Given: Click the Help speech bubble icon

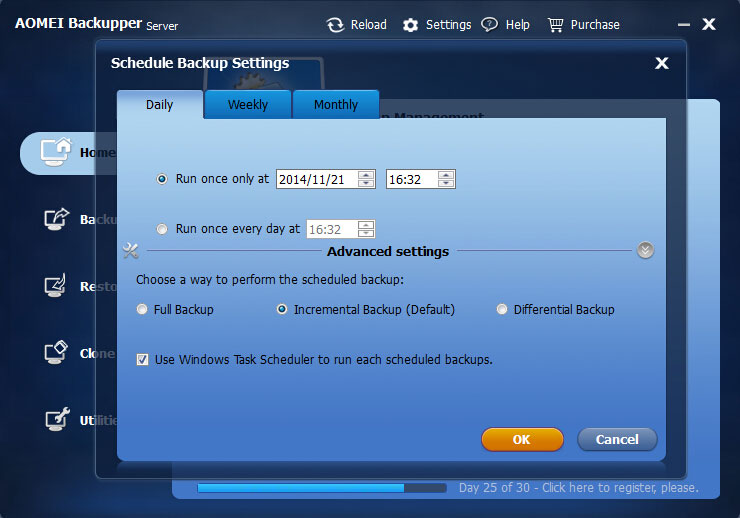Looking at the screenshot, I should click(489, 25).
